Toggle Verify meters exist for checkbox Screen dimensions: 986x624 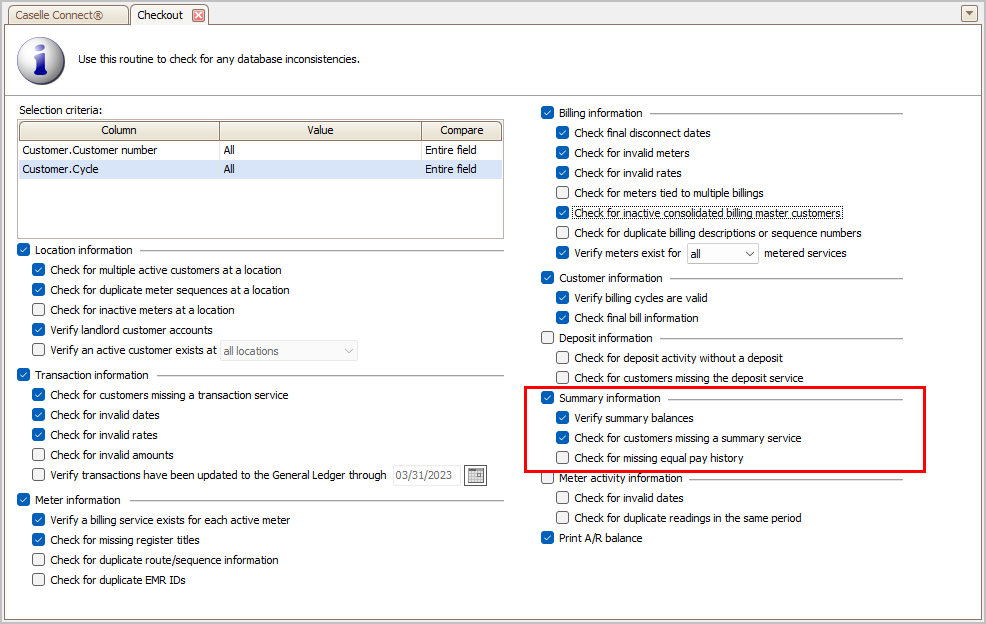(563, 253)
